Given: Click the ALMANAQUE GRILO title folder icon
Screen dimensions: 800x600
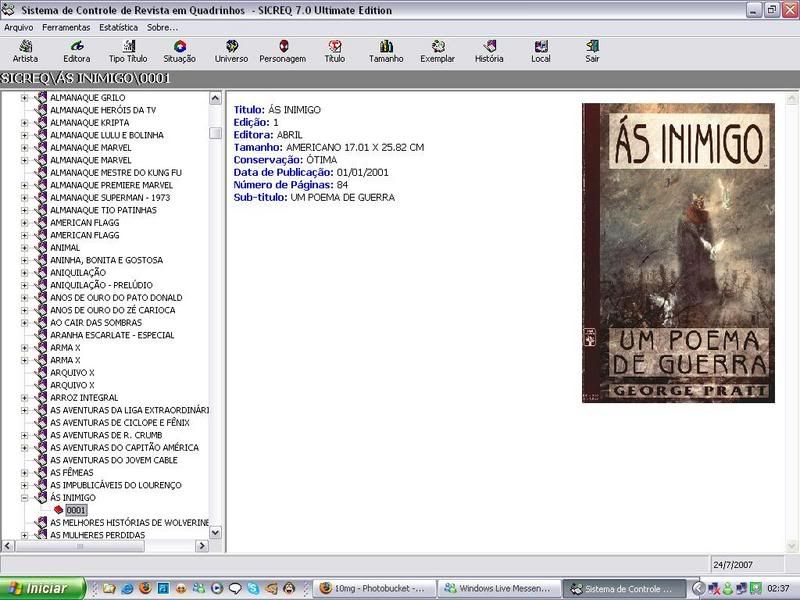Looking at the screenshot, I should tap(40, 97).
